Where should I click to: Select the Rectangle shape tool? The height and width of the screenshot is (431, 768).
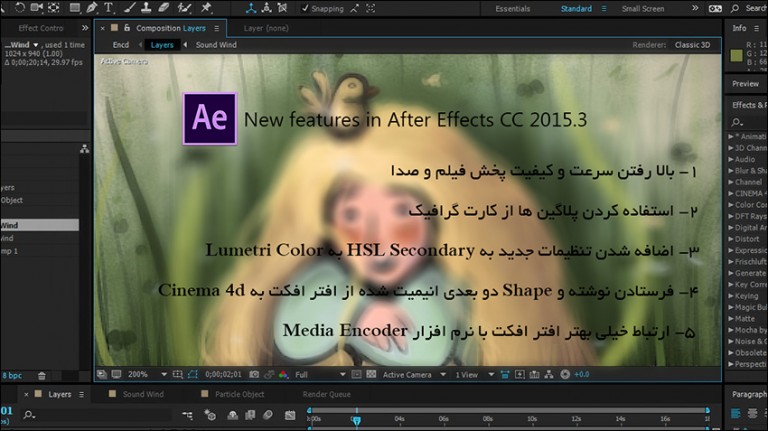pyautogui.click(x=74, y=8)
